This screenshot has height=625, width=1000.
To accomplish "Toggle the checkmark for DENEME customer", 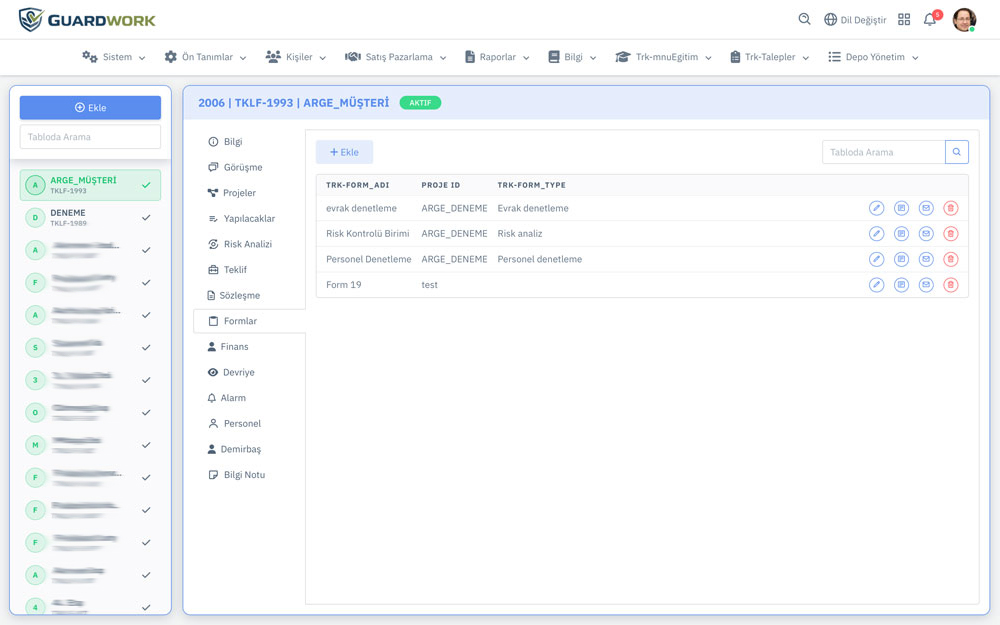I will coord(146,218).
